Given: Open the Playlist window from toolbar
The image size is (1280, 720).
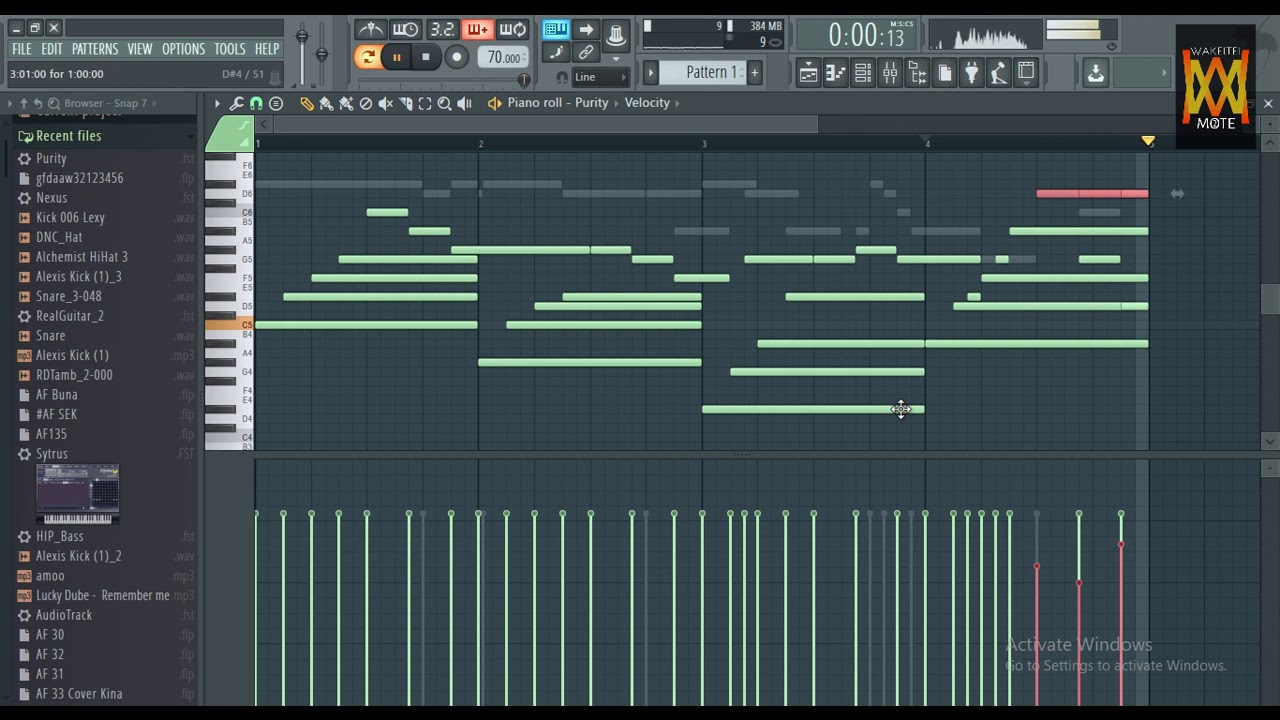Looking at the screenshot, I should click(x=808, y=73).
